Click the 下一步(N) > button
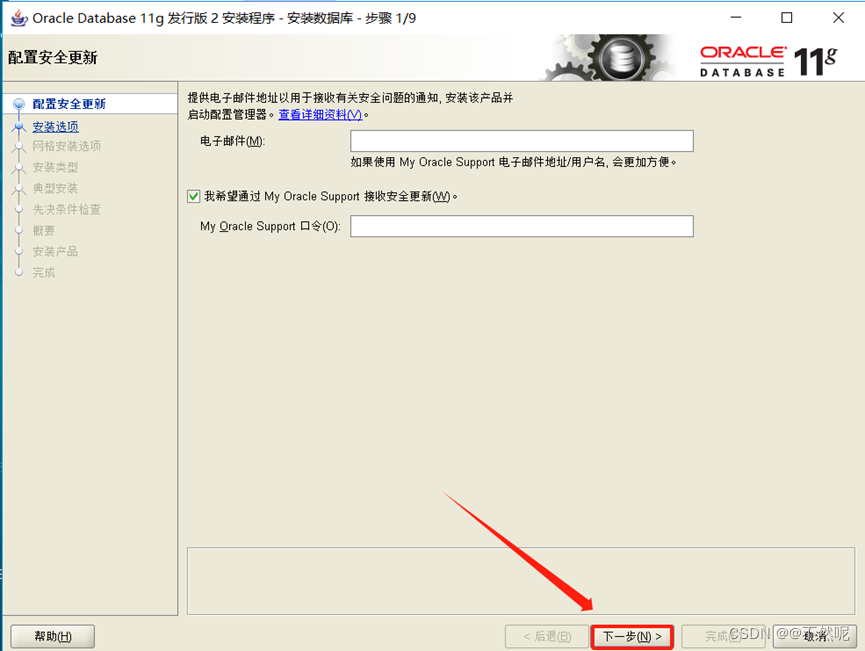 pyautogui.click(x=632, y=637)
